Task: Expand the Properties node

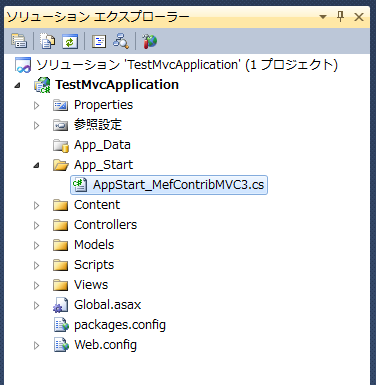Action: pos(37,105)
